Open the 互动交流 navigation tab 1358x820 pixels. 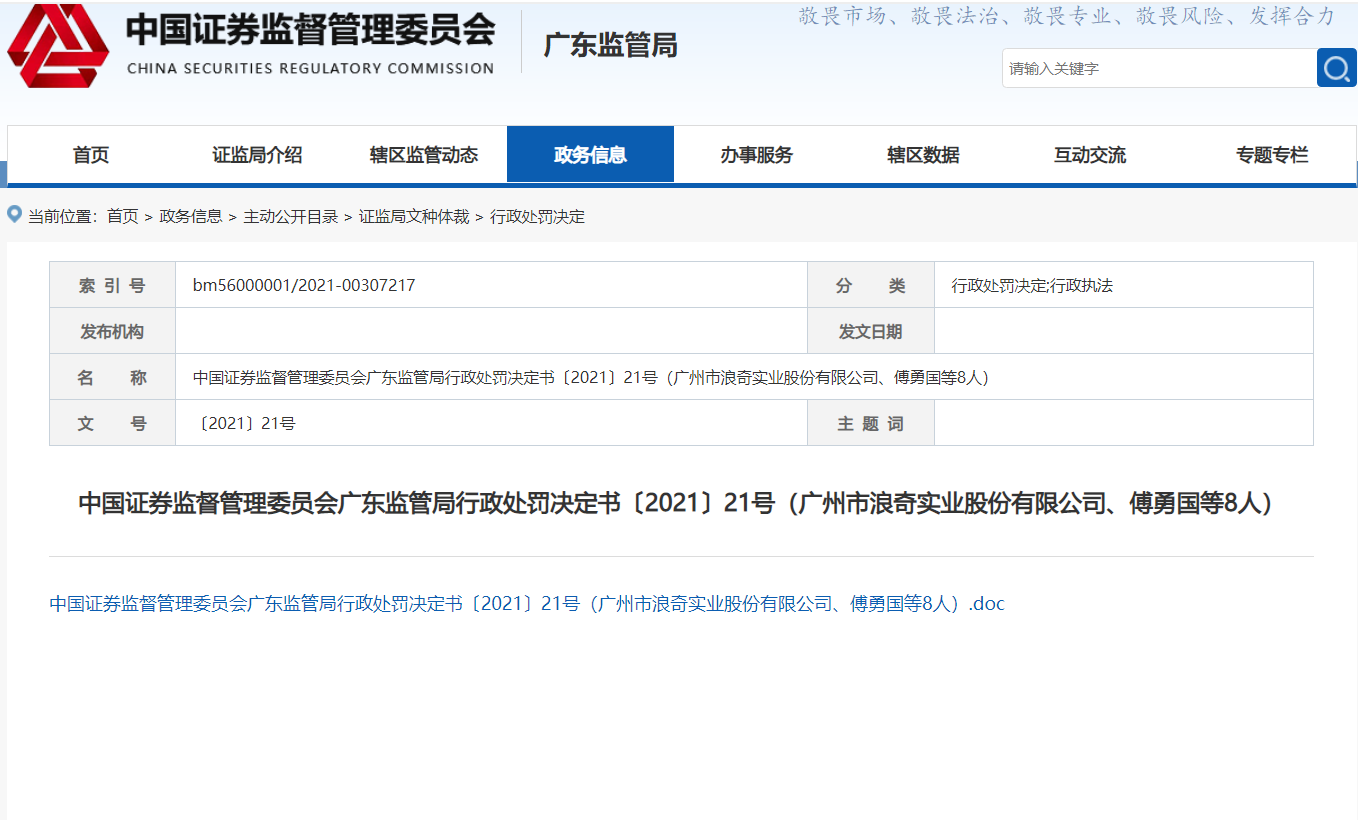coord(1089,155)
